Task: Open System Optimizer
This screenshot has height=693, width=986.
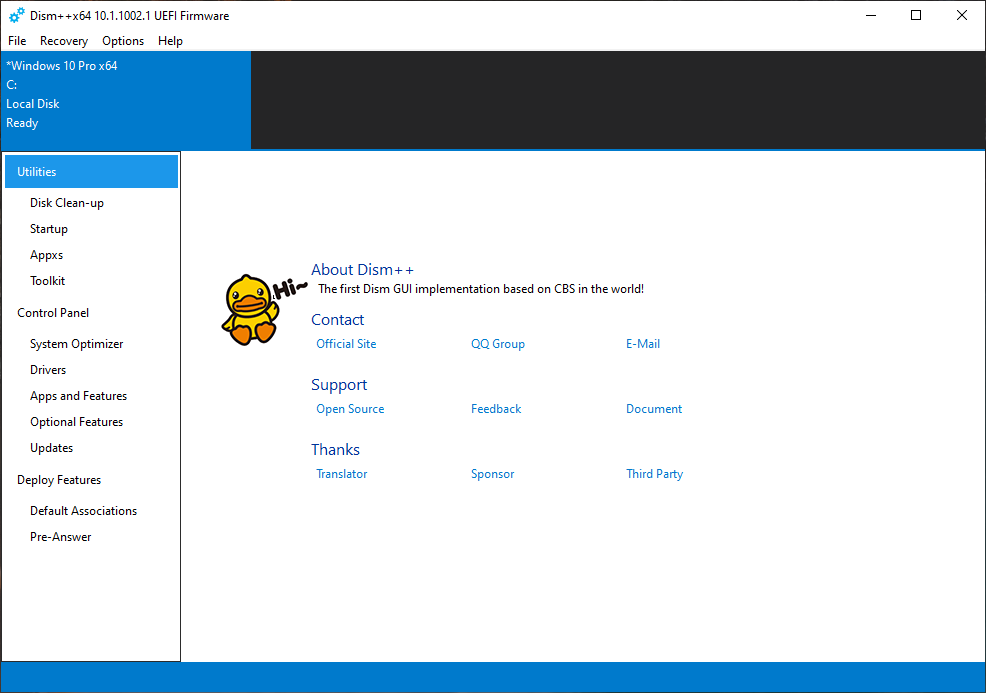Action: pyautogui.click(x=77, y=344)
